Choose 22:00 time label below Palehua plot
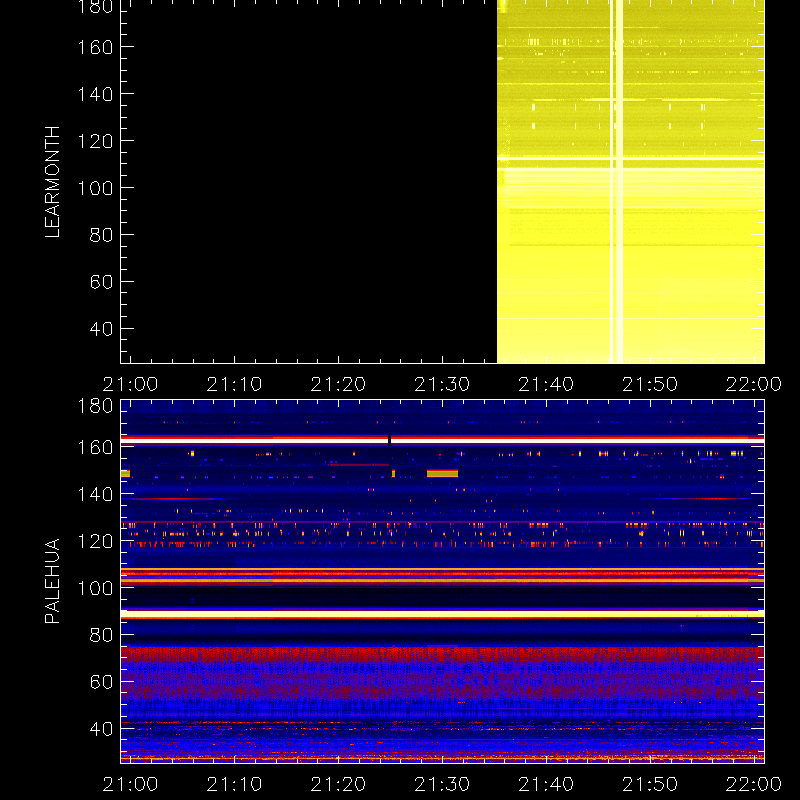Viewport: 800px width, 800px height. (x=754, y=784)
